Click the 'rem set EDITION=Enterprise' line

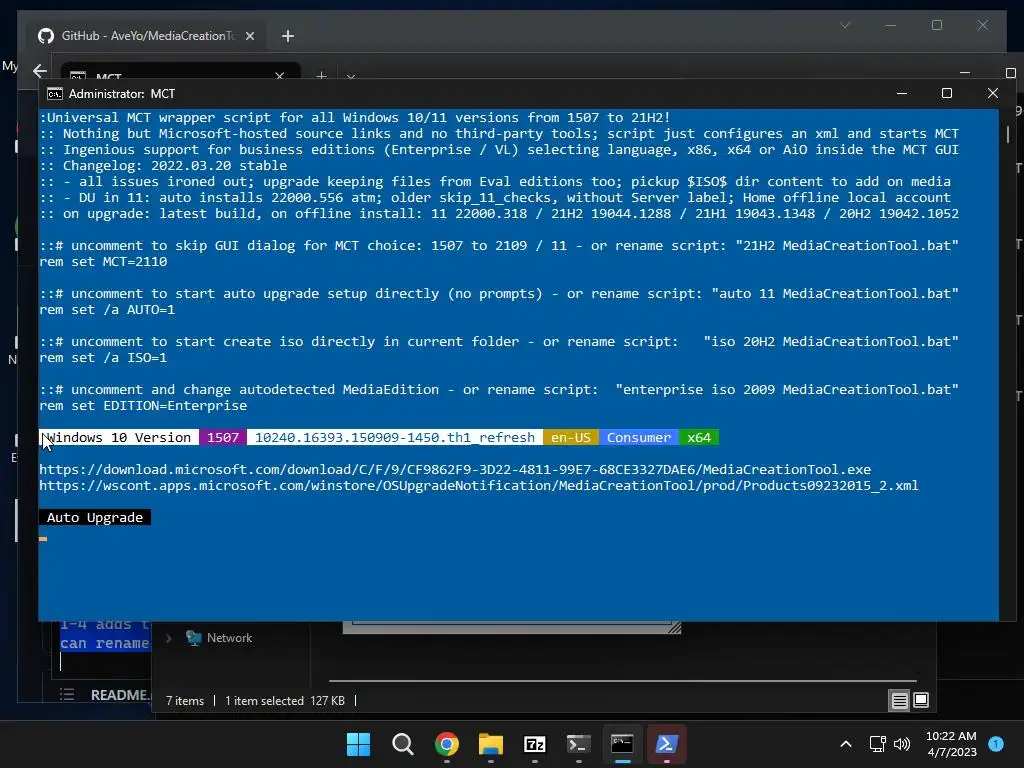click(143, 406)
